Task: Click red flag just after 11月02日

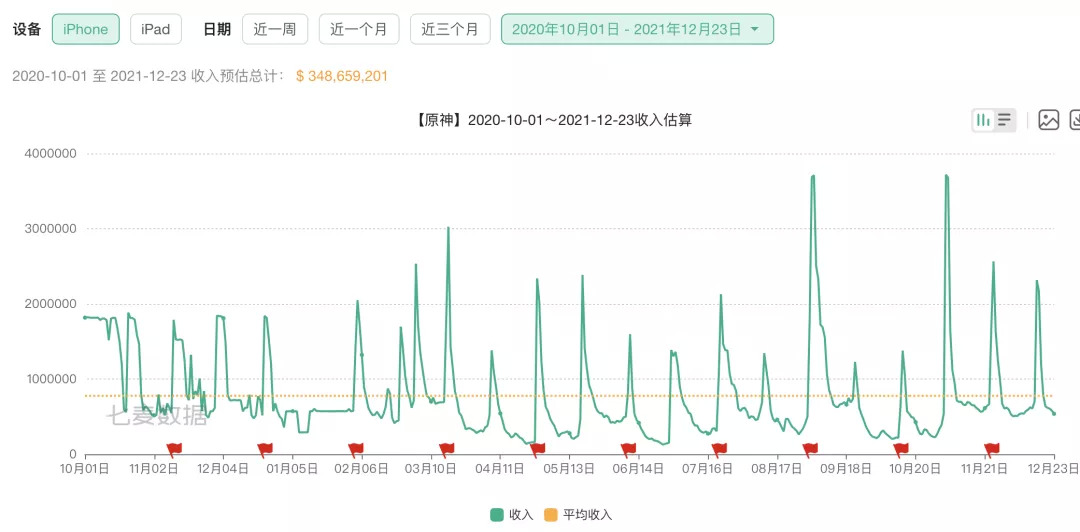Action: click(x=174, y=449)
